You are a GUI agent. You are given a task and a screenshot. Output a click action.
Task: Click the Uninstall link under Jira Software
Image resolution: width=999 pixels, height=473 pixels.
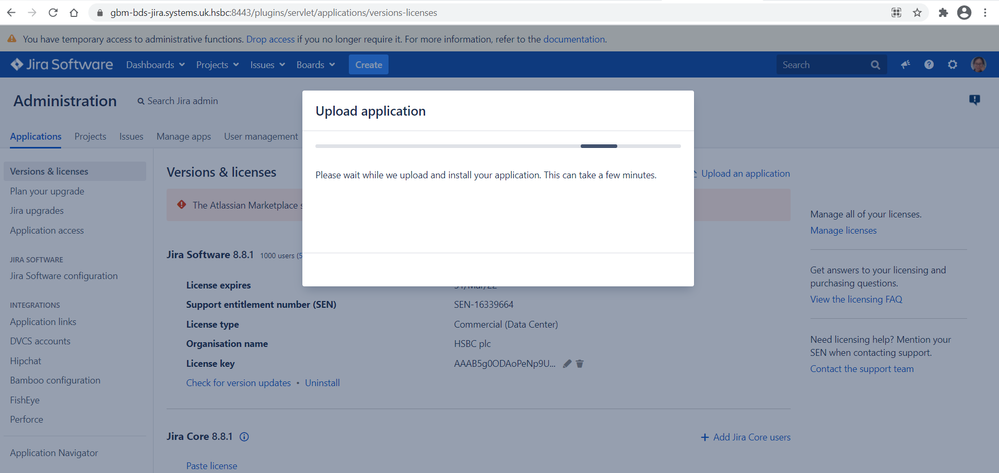coord(322,383)
